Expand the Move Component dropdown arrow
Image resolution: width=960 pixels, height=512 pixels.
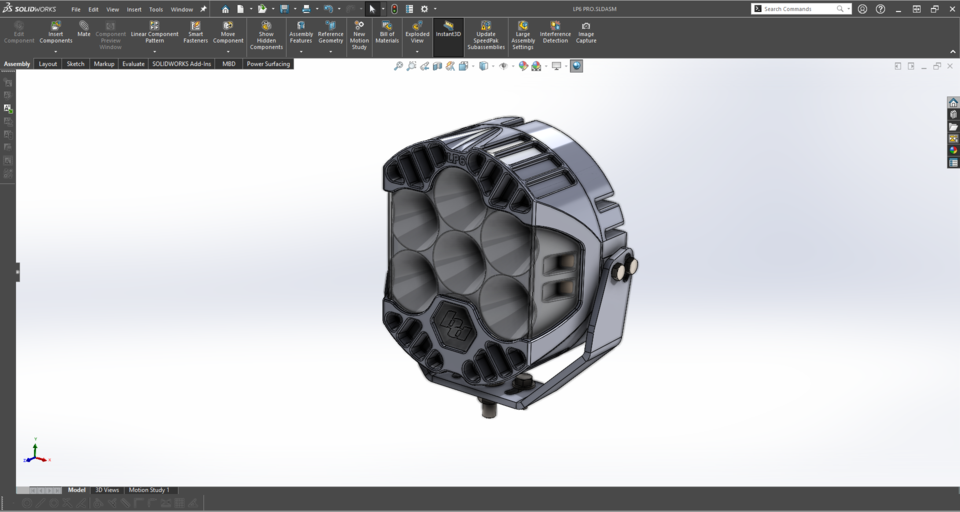tap(228, 51)
